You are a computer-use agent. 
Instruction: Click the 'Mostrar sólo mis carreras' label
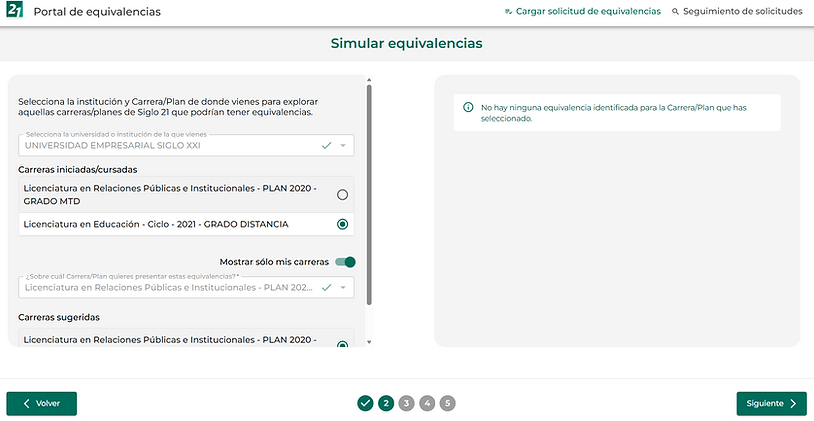(x=274, y=262)
